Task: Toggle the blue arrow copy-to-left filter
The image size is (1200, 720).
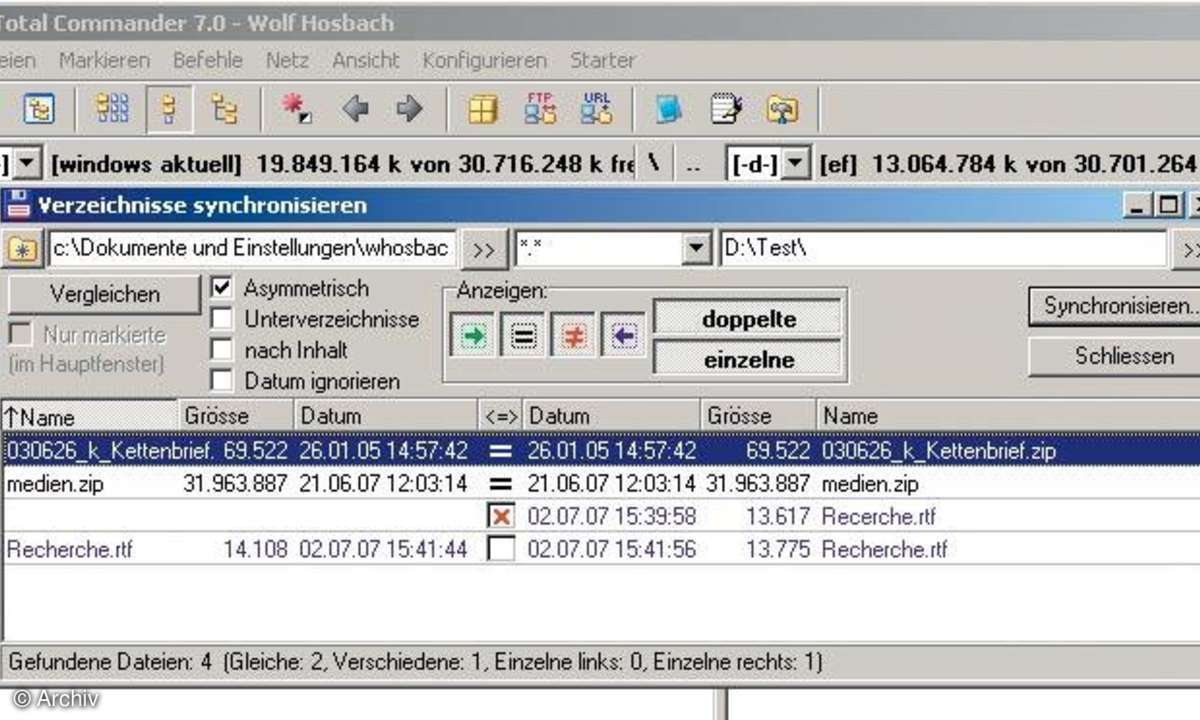Action: (x=624, y=336)
